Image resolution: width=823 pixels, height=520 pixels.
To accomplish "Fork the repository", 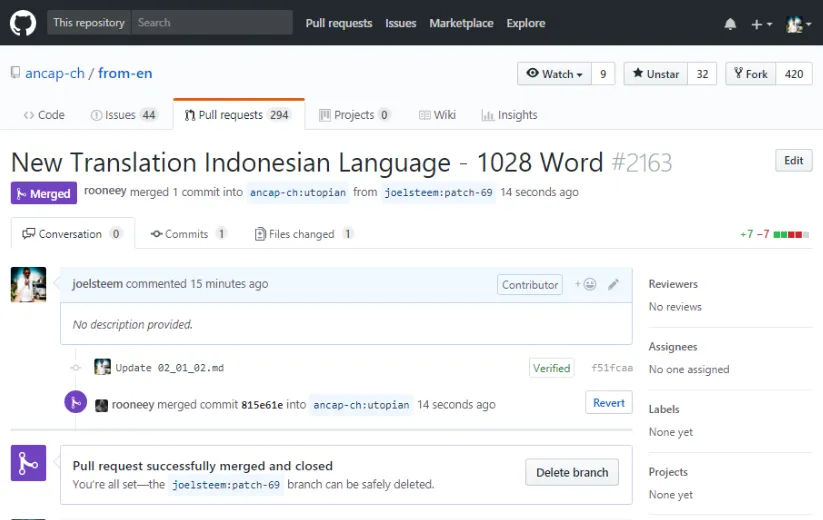I will [751, 74].
